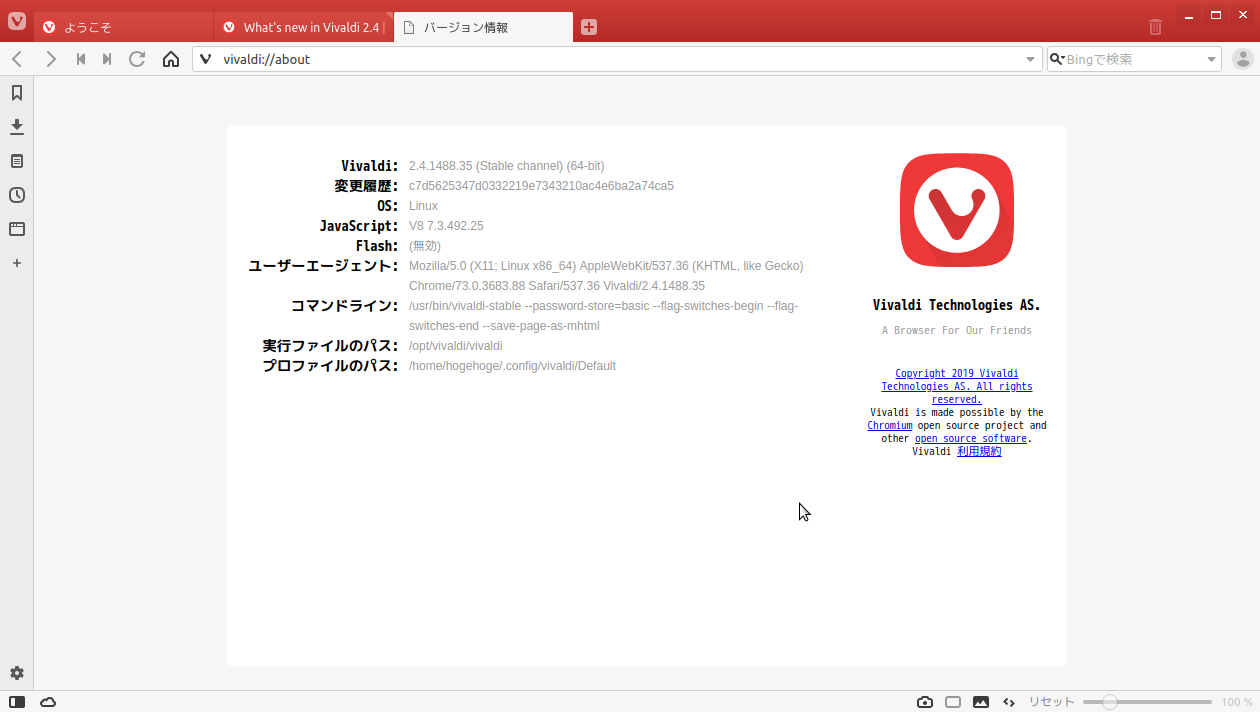Reset zoom with リセット button
The image size is (1260, 712).
point(1052,702)
